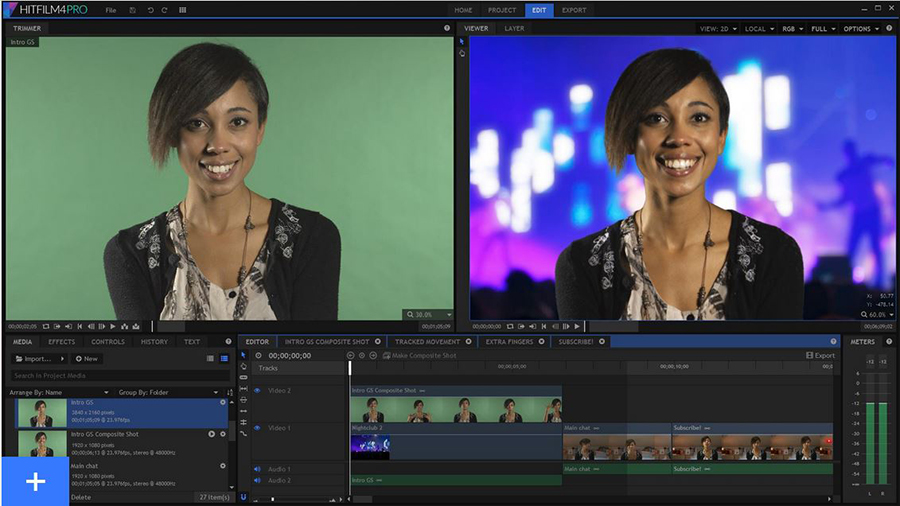
Task: Click the Save icon in the title bar
Action: (x=133, y=10)
